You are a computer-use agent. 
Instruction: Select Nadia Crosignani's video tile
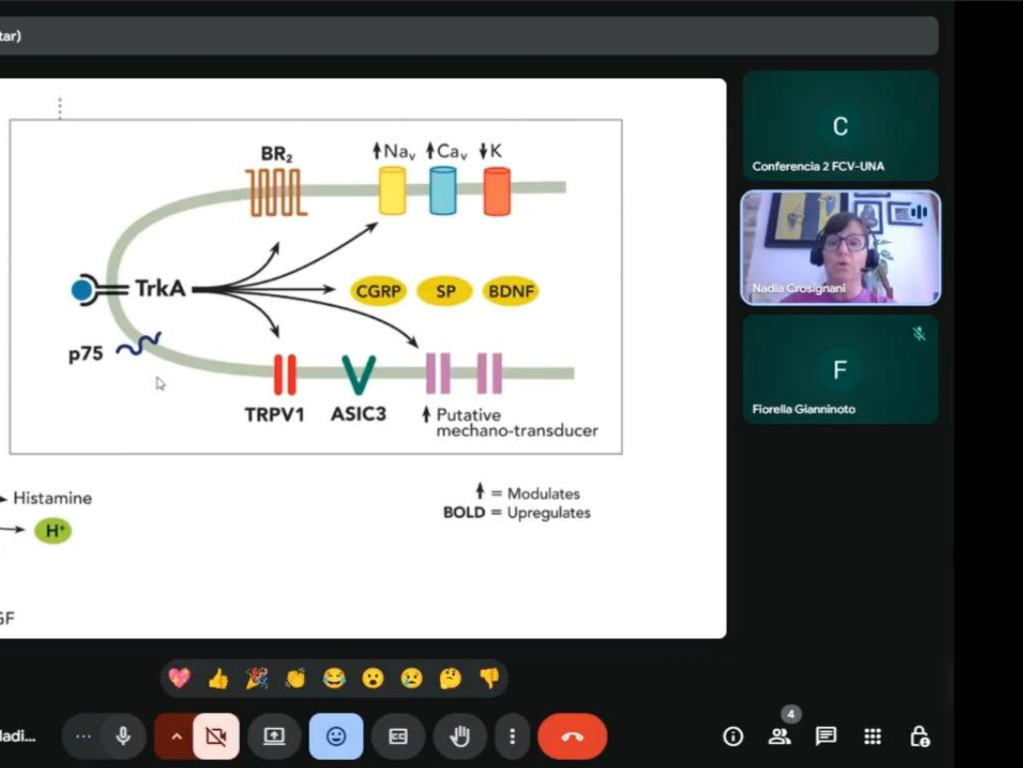pyautogui.click(x=840, y=247)
